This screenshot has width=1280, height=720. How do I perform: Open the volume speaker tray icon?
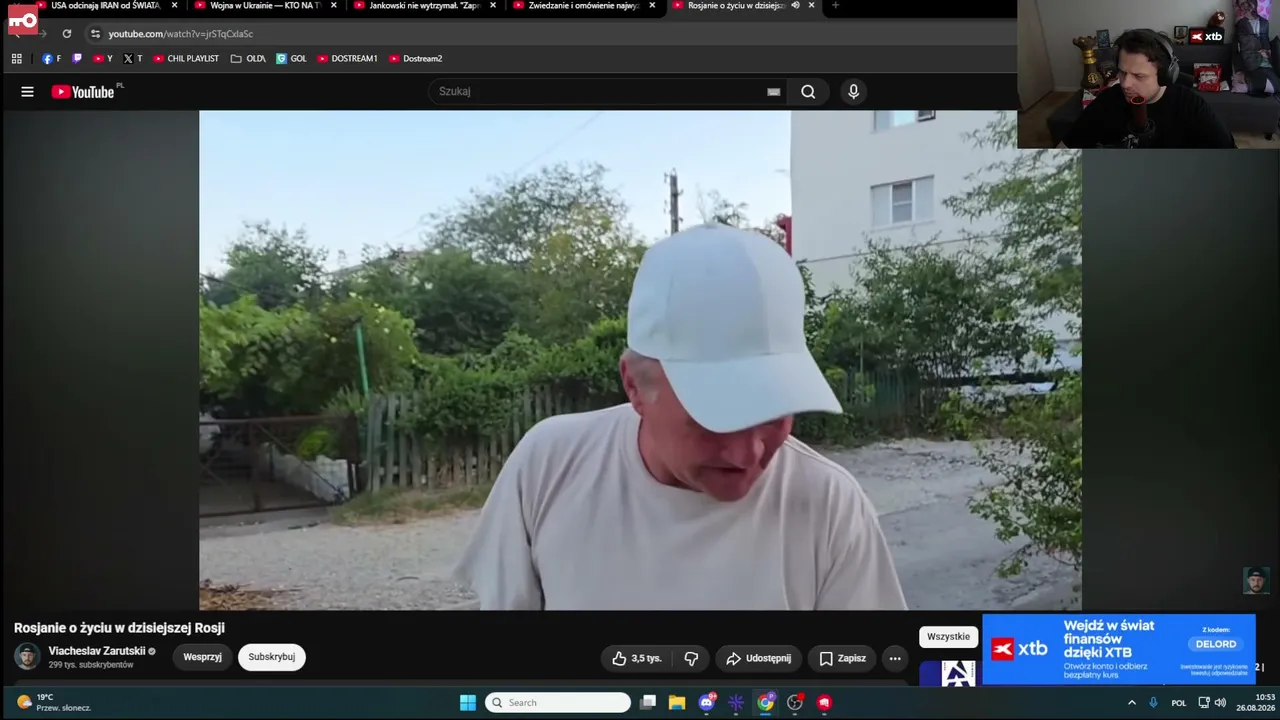click(x=1220, y=703)
